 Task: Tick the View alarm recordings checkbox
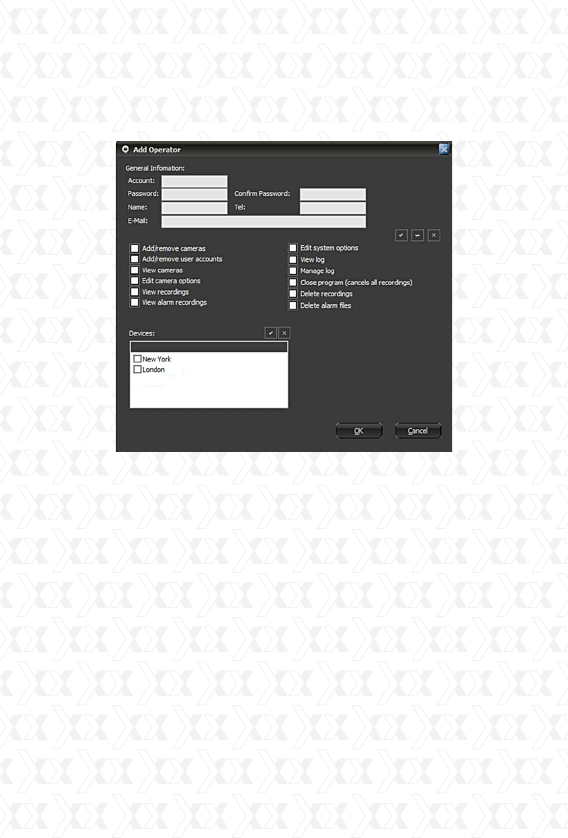pos(135,302)
